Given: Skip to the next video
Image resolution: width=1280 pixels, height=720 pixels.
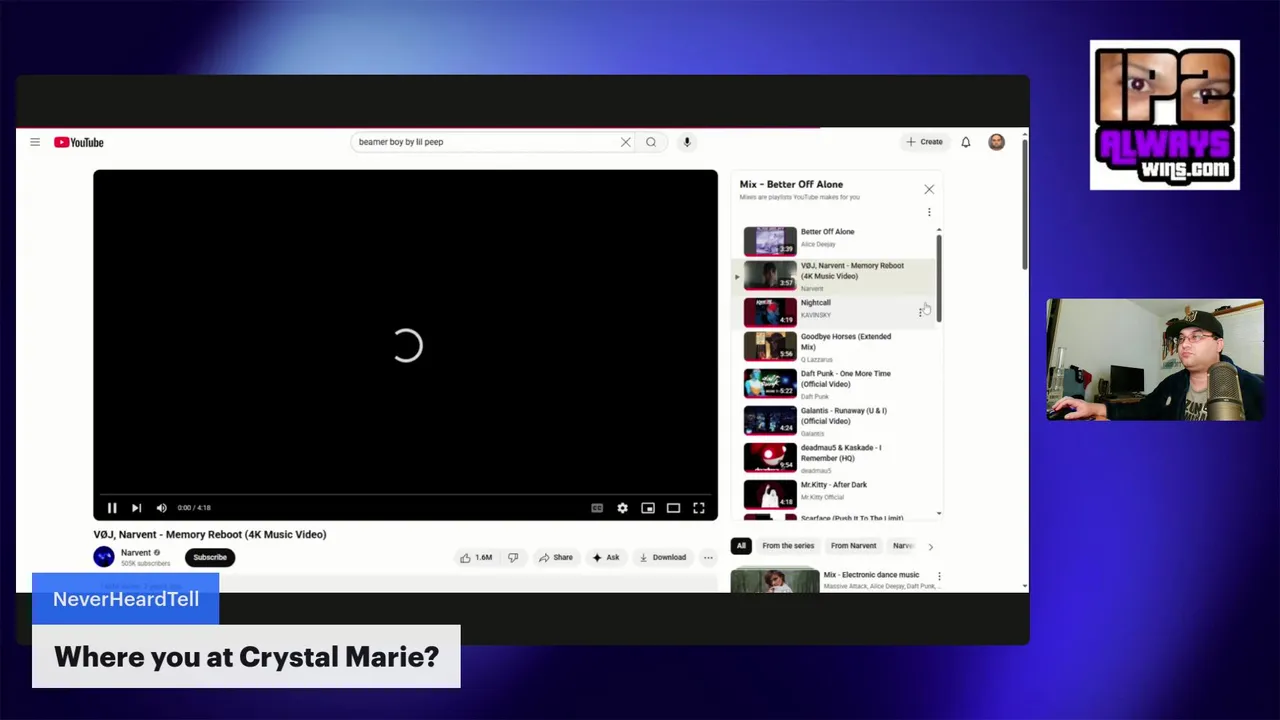Looking at the screenshot, I should coord(137,508).
